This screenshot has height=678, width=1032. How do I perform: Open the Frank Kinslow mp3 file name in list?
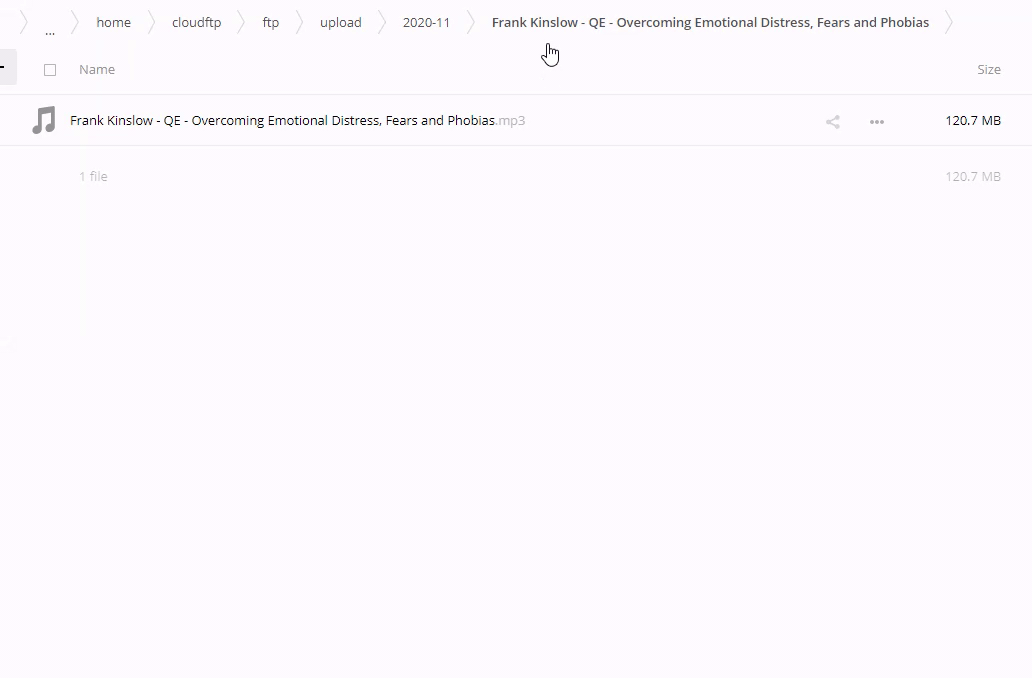coord(282,121)
